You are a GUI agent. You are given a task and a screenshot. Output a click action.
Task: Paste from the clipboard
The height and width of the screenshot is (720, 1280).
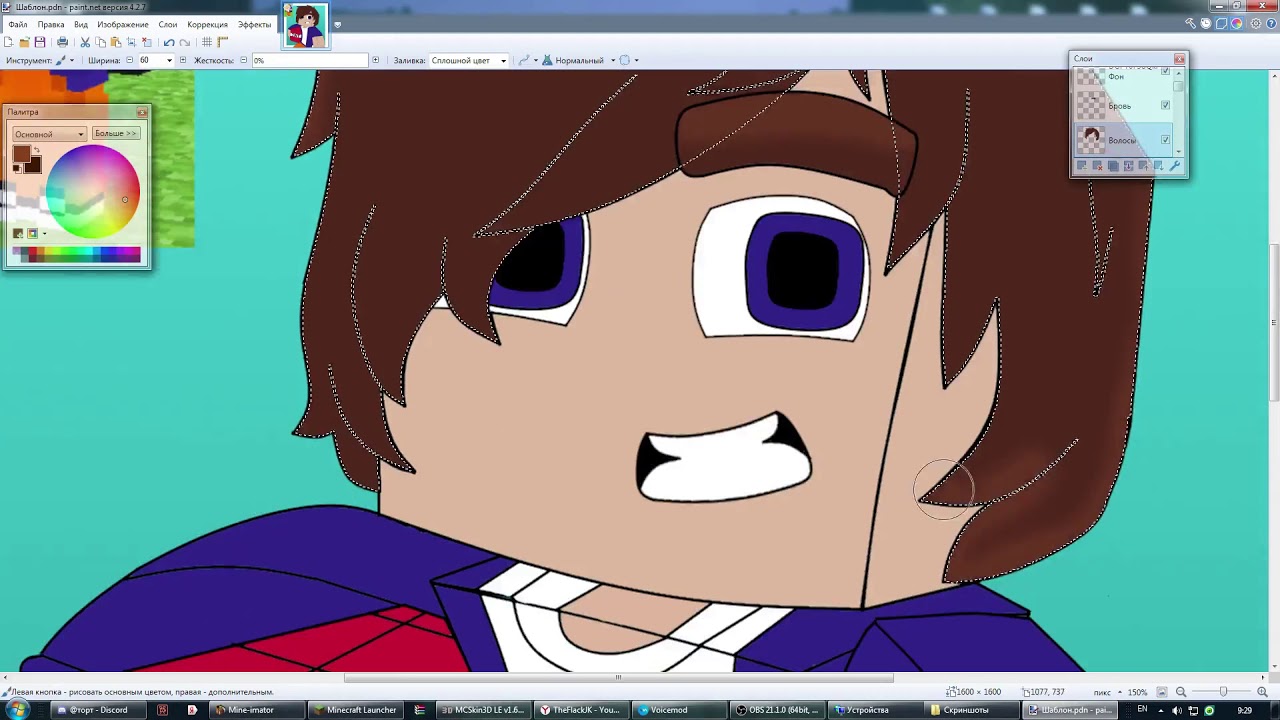pos(116,42)
